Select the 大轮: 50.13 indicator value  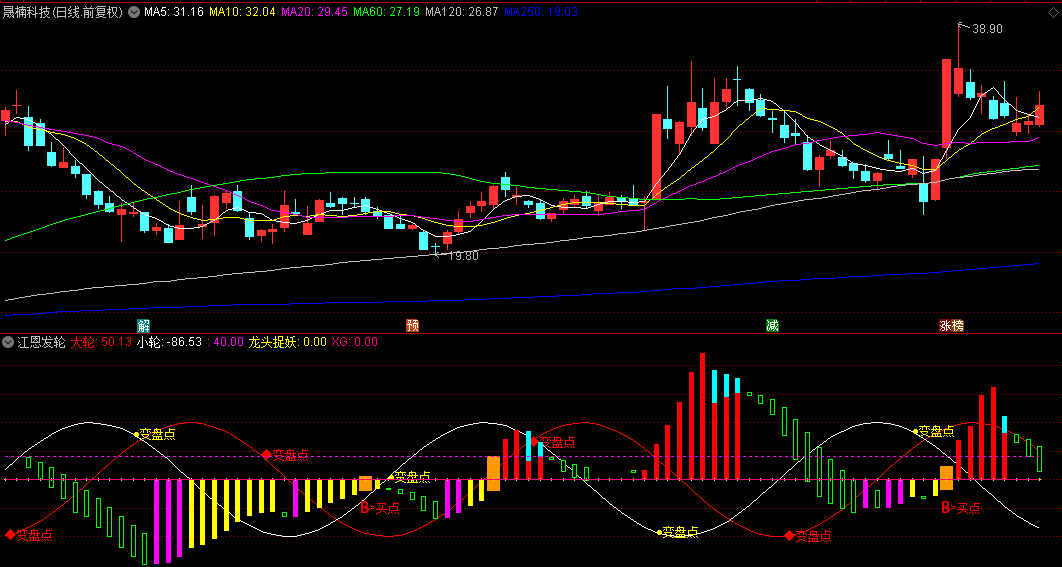click(x=102, y=342)
